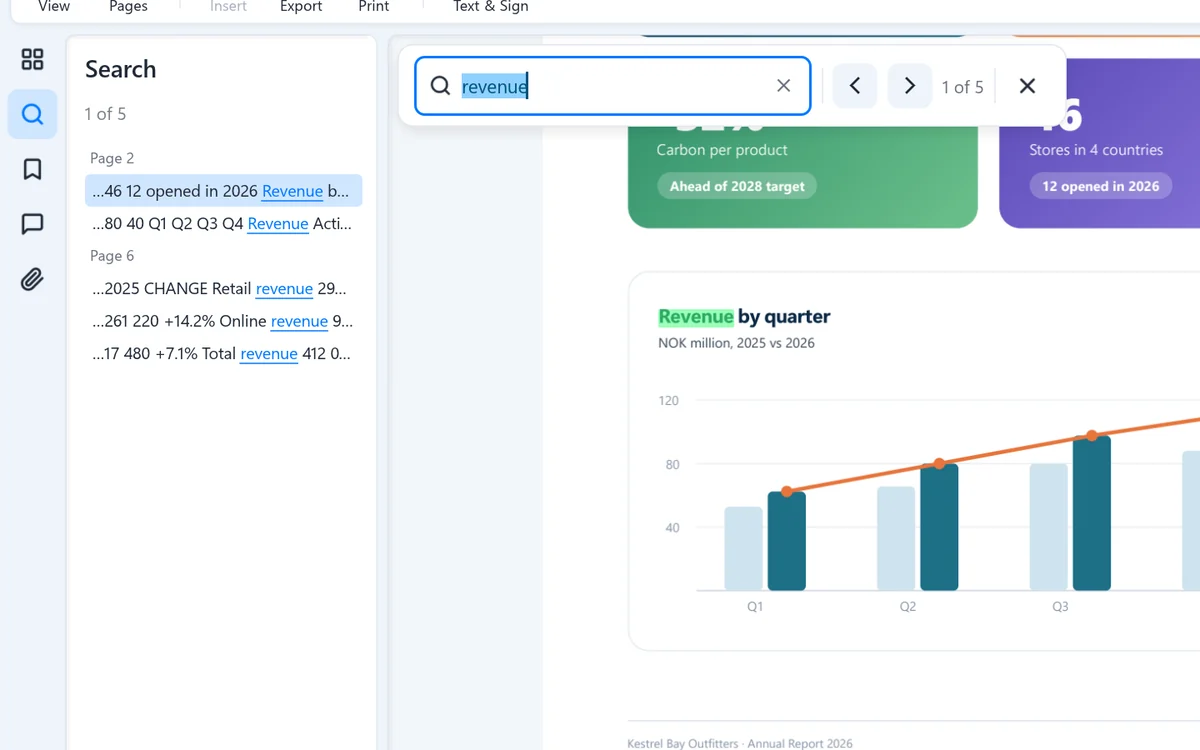The width and height of the screenshot is (1200, 750).
Task: Click the "12 opened in 2026" badge
Action: (1100, 186)
